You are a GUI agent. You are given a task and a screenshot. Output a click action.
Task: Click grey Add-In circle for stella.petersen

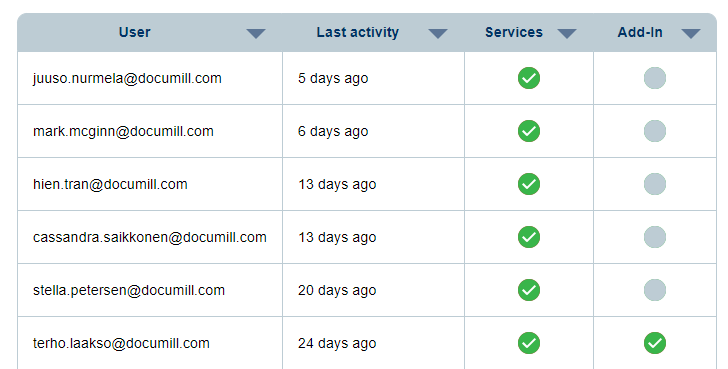[655, 290]
